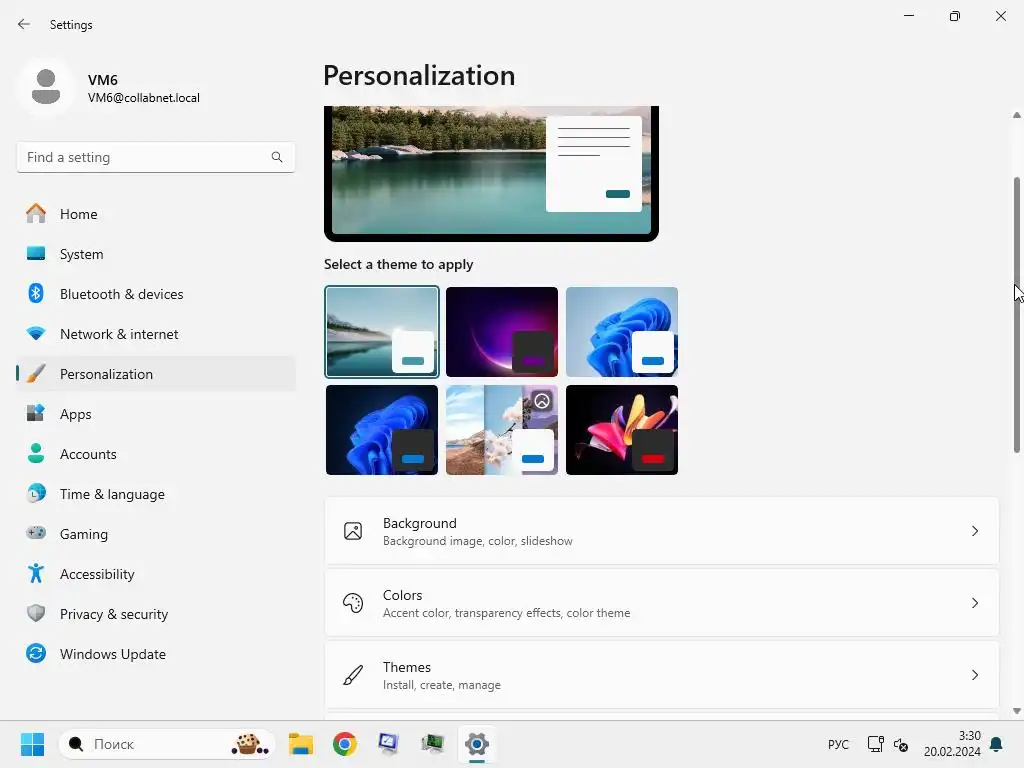1024x768 pixels.
Task: Open the Apps settings category
Action: [155, 413]
